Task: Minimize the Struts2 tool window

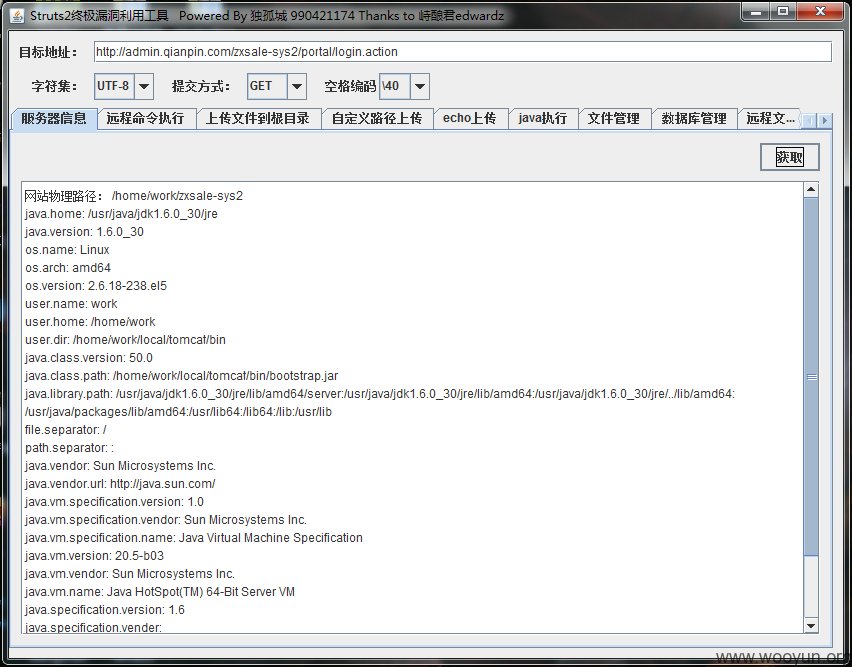Action: (x=756, y=11)
